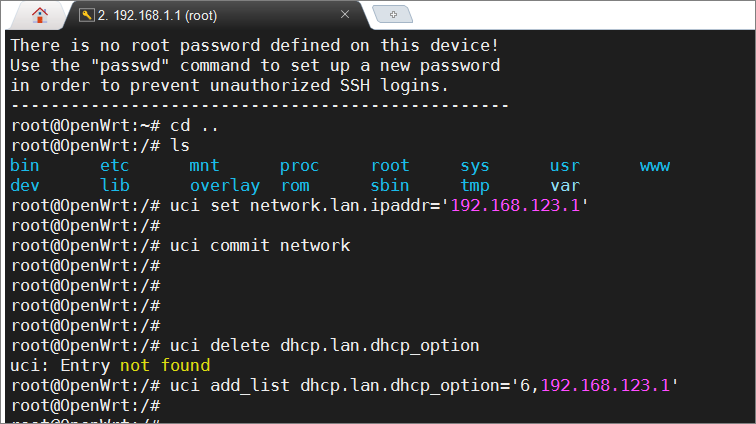Click the 'uci delete dhcp.lan.dhcp_option' command

coord(324,346)
